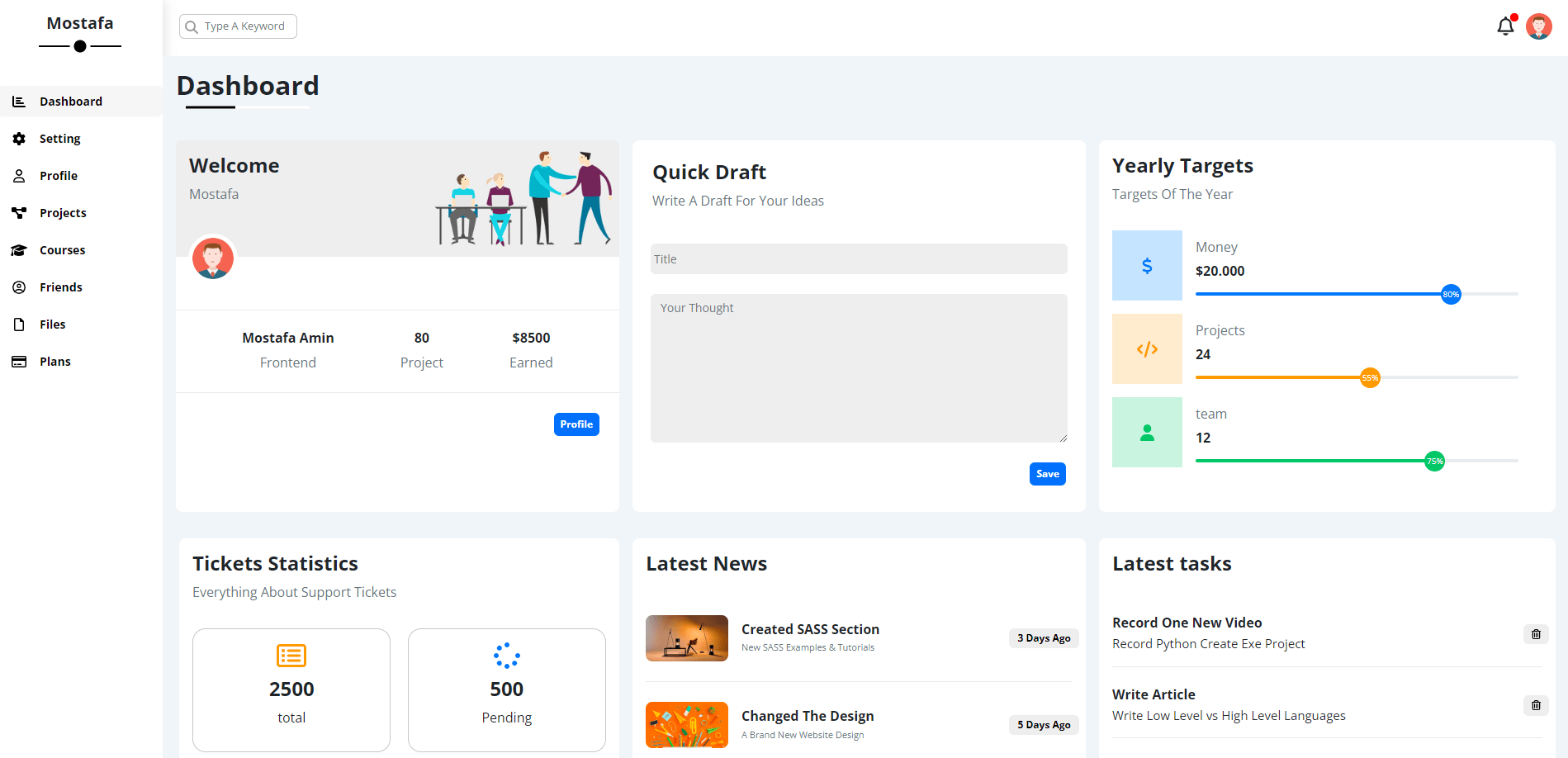1568x758 pixels.
Task: Click Write Low Level vs High Level Languages
Action: (1229, 716)
